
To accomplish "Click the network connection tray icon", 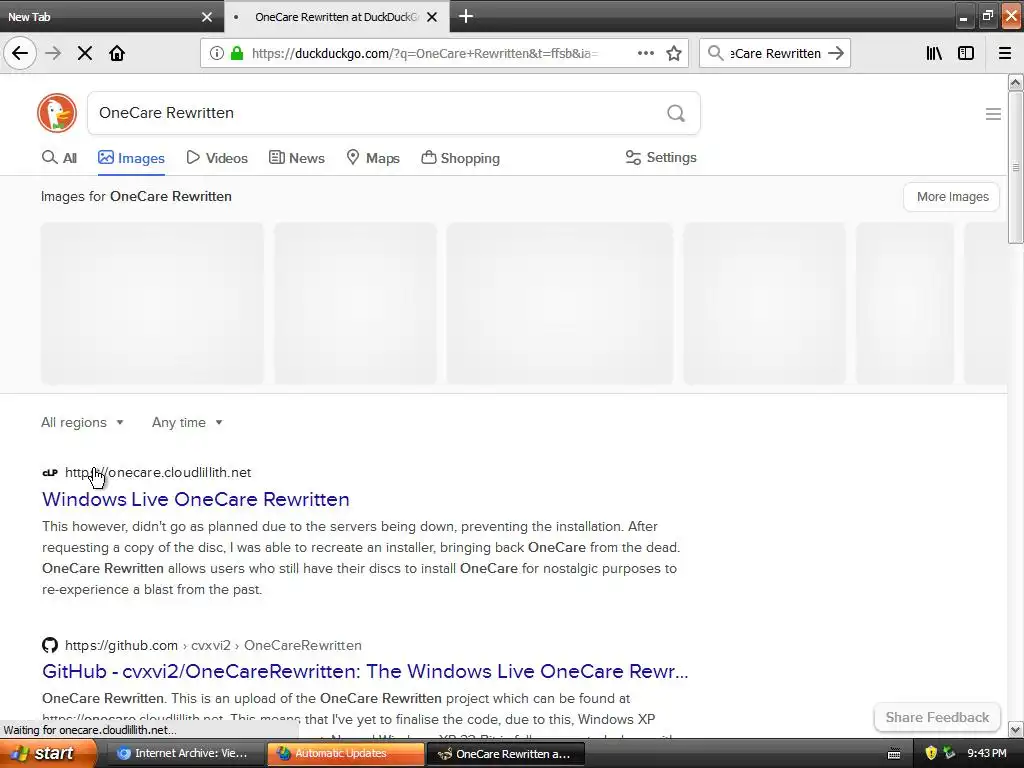I will tap(949, 753).
